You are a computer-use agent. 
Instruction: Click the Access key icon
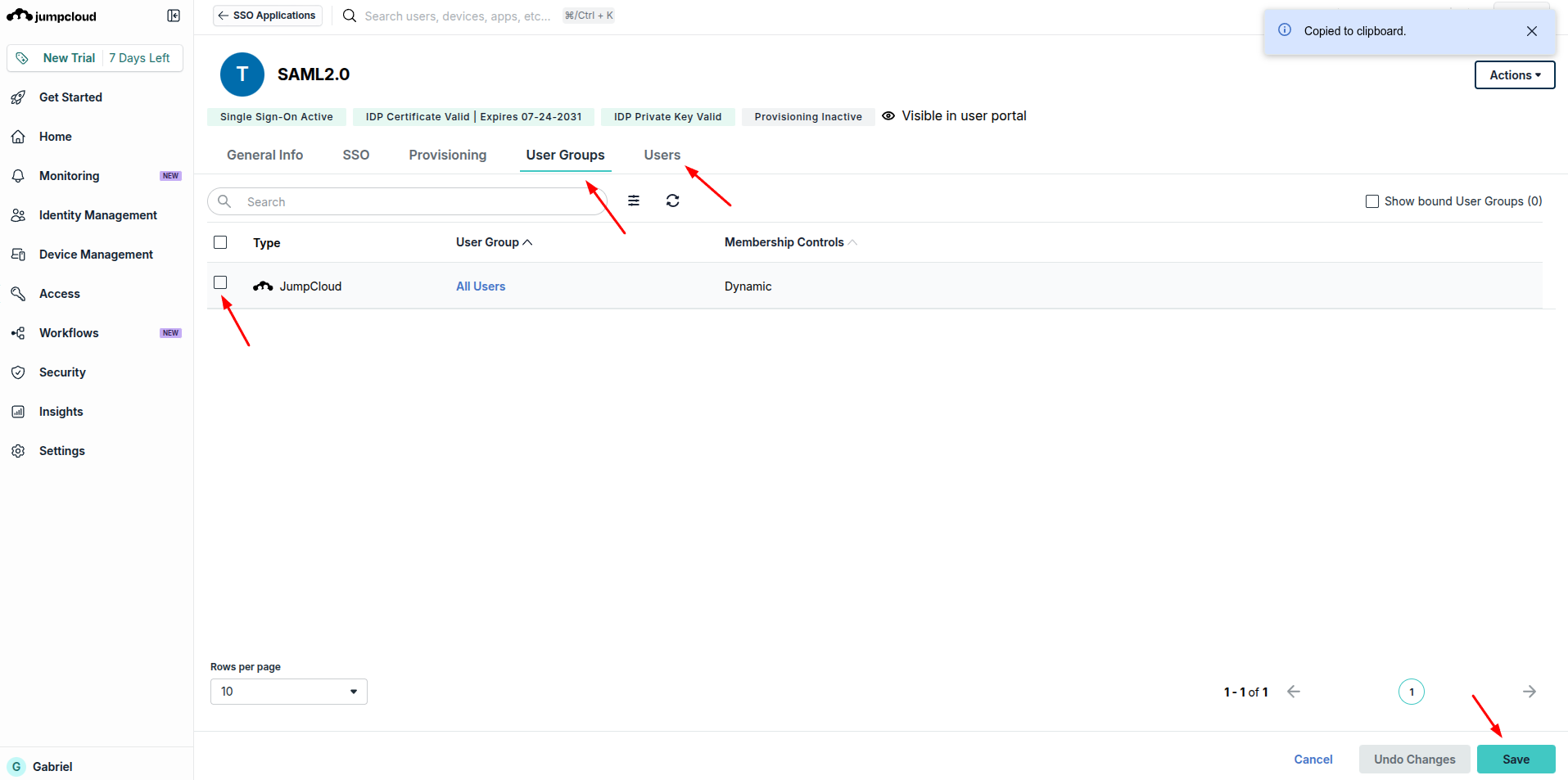click(18, 294)
